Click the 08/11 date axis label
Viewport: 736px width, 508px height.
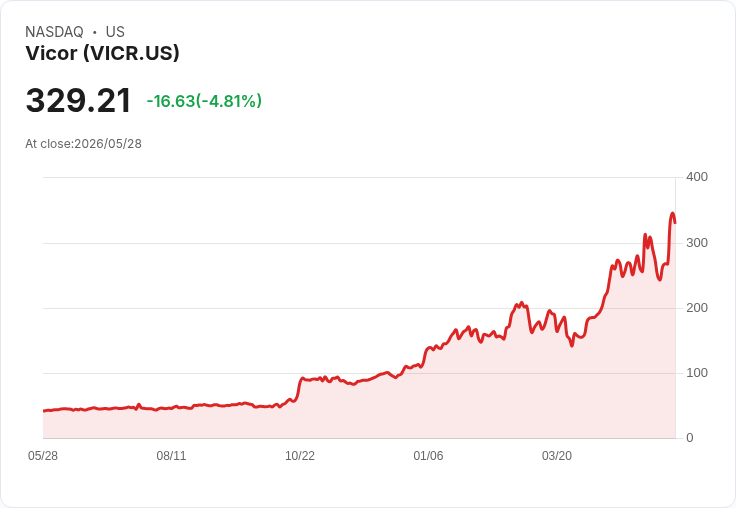point(171,456)
